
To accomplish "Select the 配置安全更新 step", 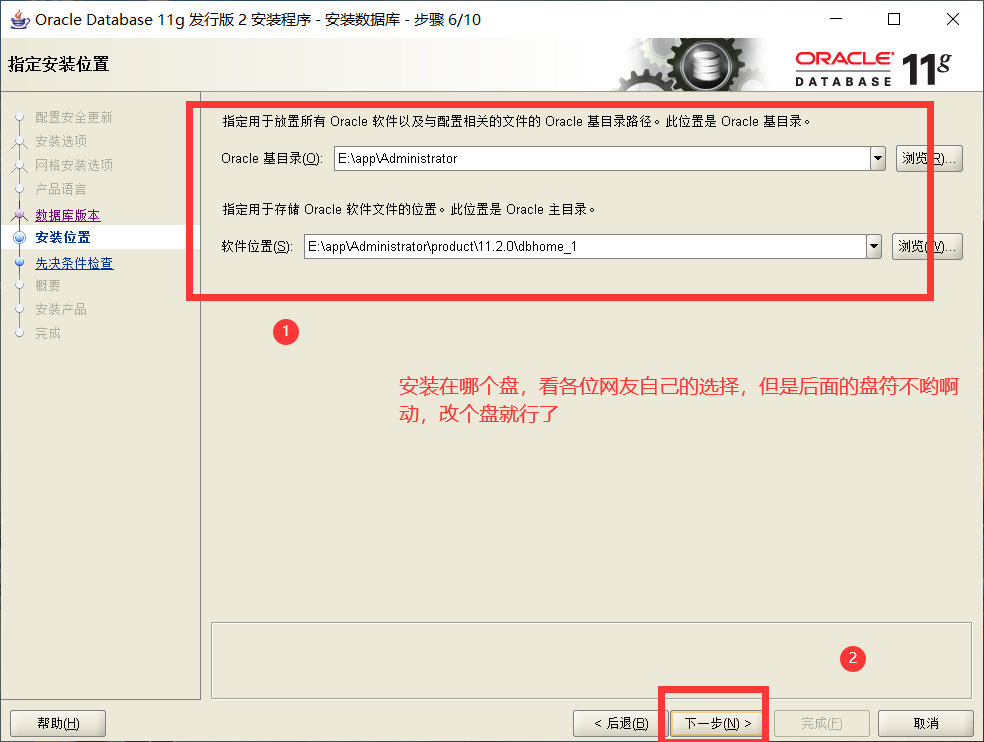I will 73,117.
